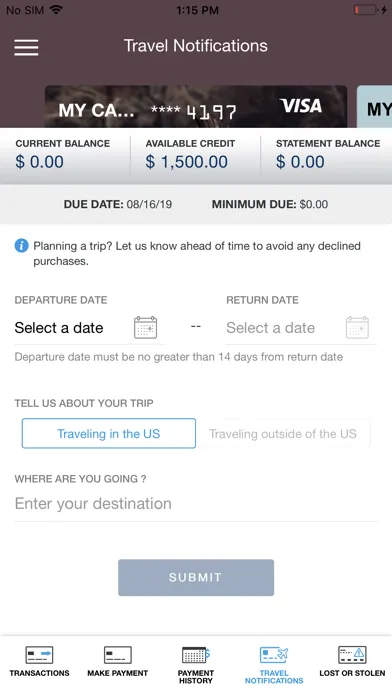Select the Travel Notifications tab

click(x=274, y=664)
